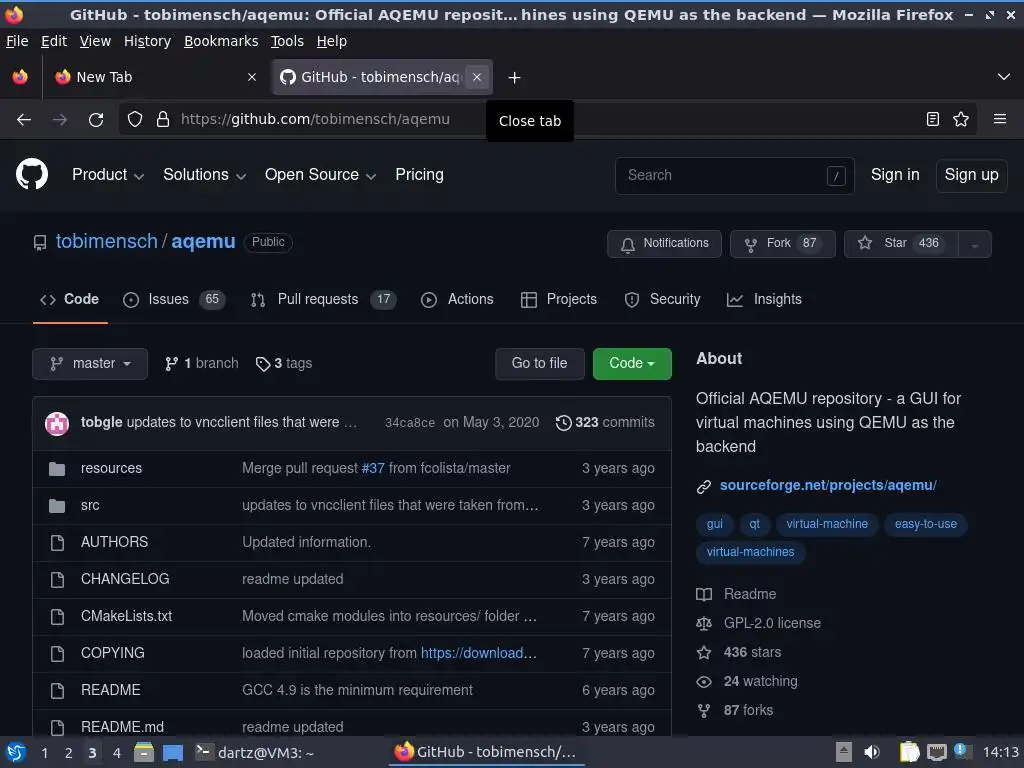
Task: Click the tray clipboard icon
Action: (x=909, y=752)
